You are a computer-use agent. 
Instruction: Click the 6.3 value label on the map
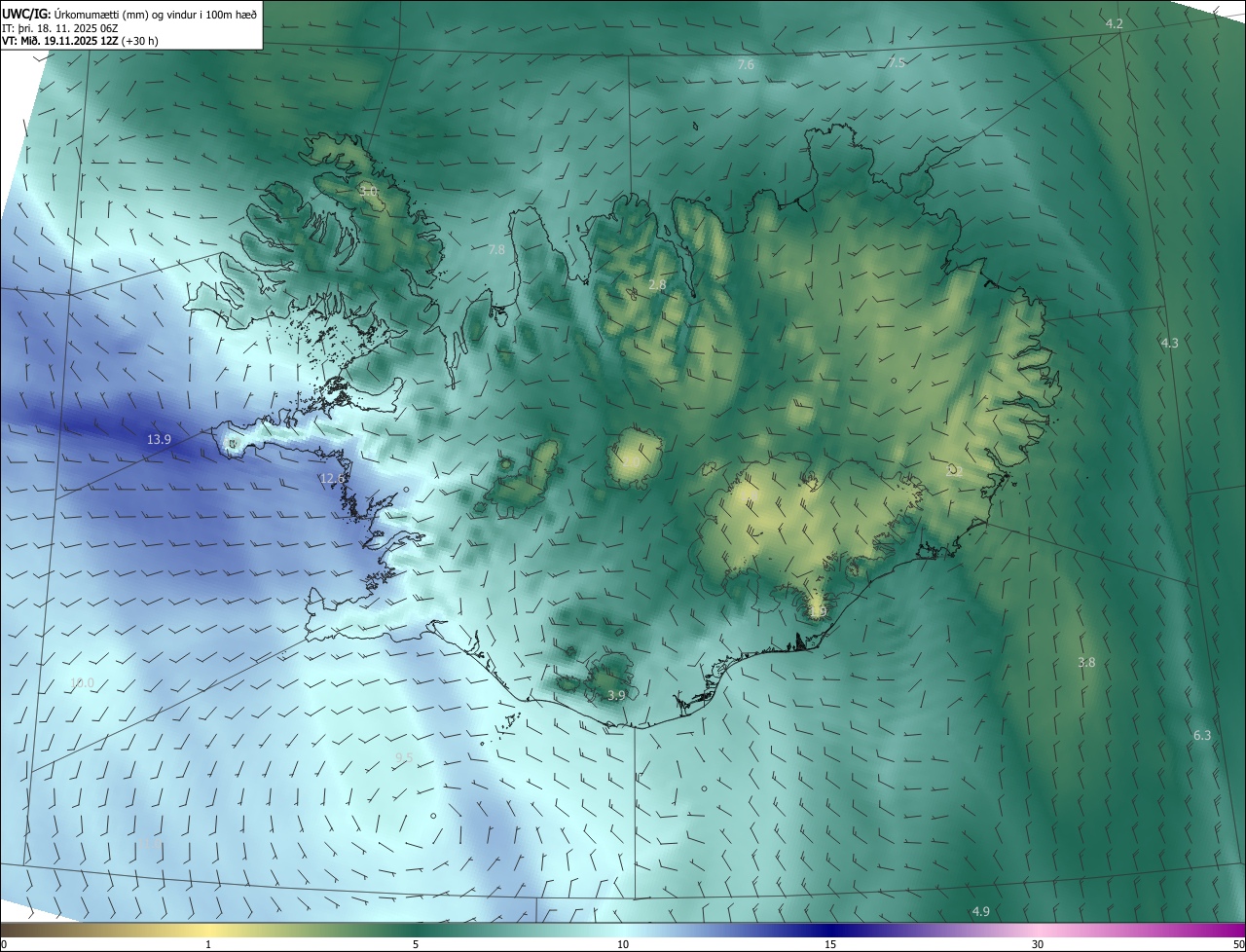point(1202,736)
